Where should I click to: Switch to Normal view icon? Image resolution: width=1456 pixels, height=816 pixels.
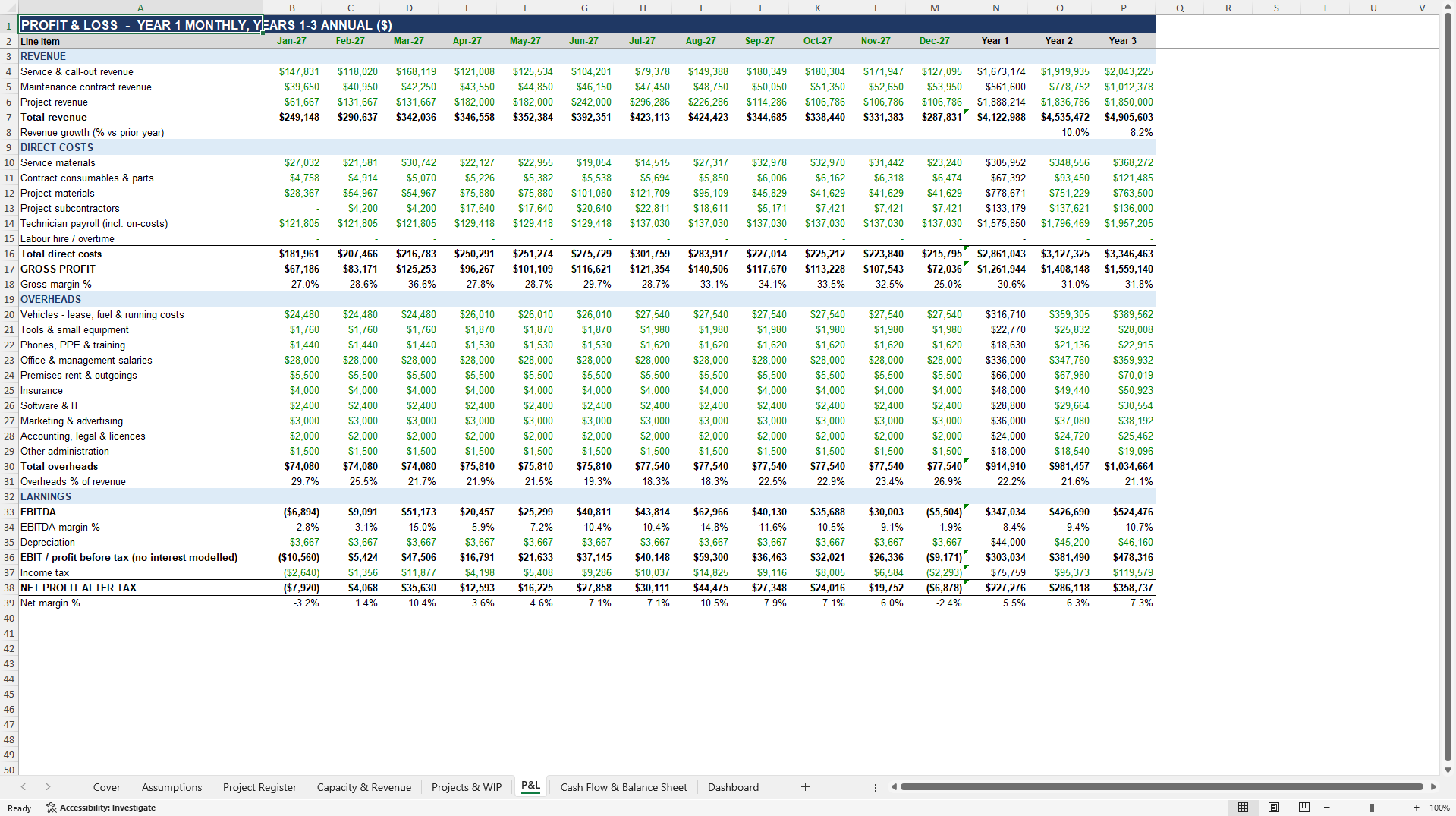point(1243,808)
